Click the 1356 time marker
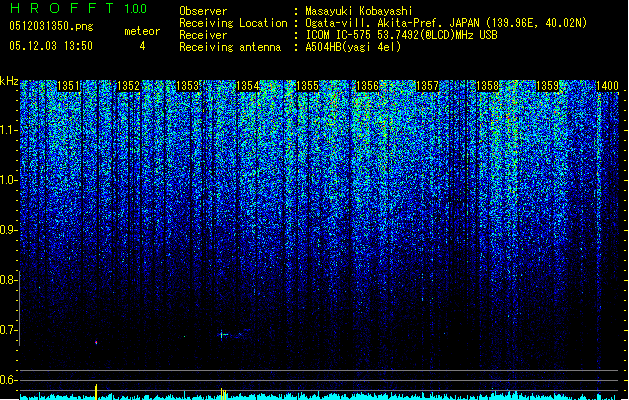The image size is (629, 400). [367, 86]
